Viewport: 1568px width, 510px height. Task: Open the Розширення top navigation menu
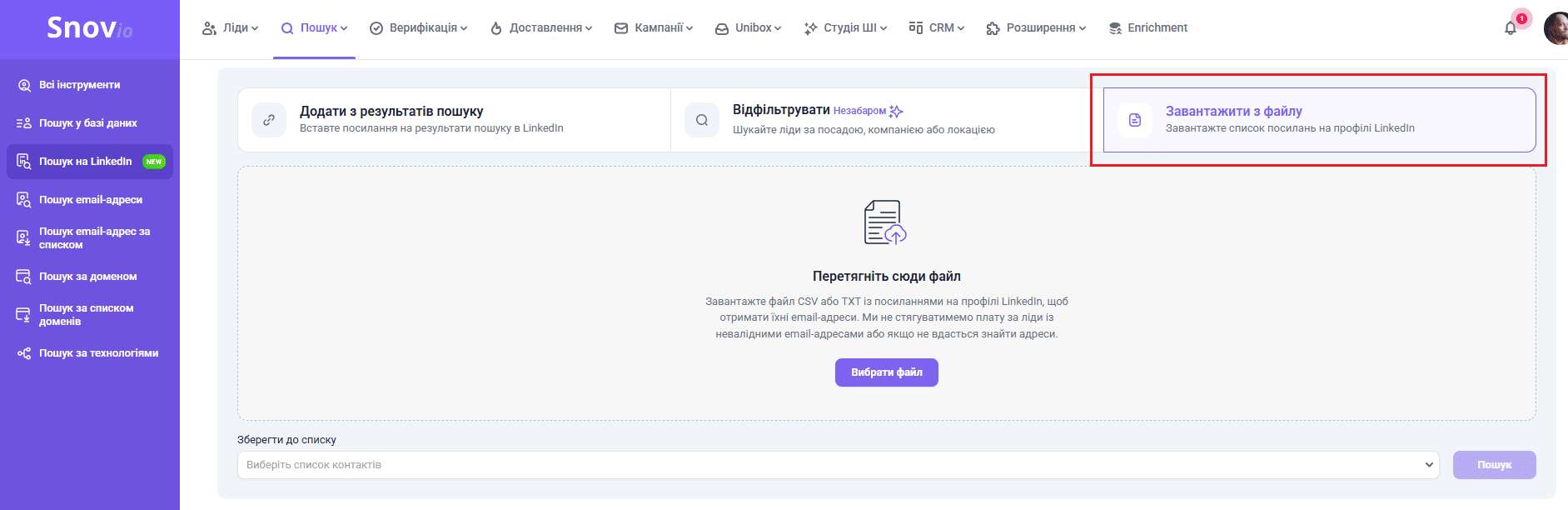tap(1036, 28)
